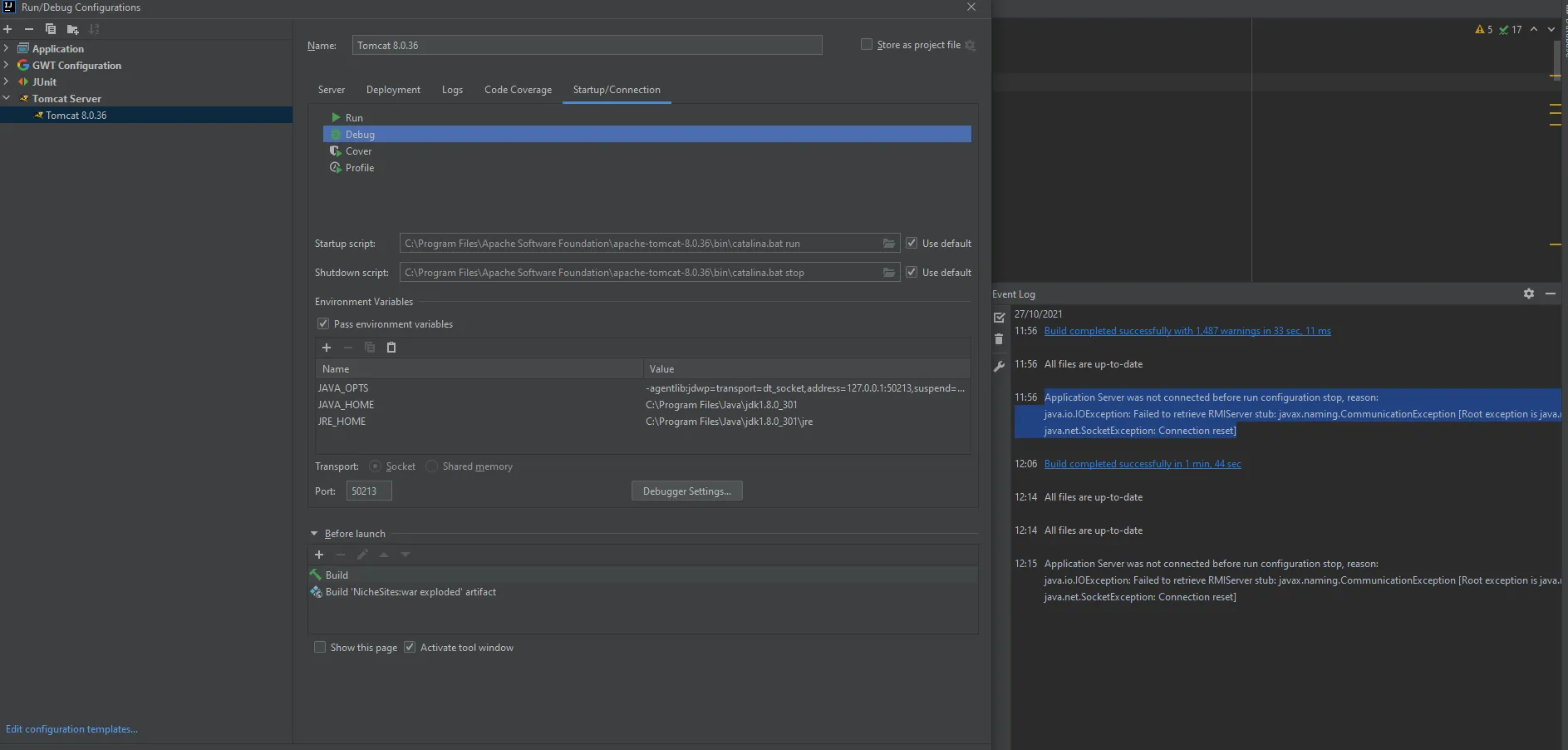Toggle Use default for Shutdown script
Viewport: 1568px width, 750px height.
(912, 272)
